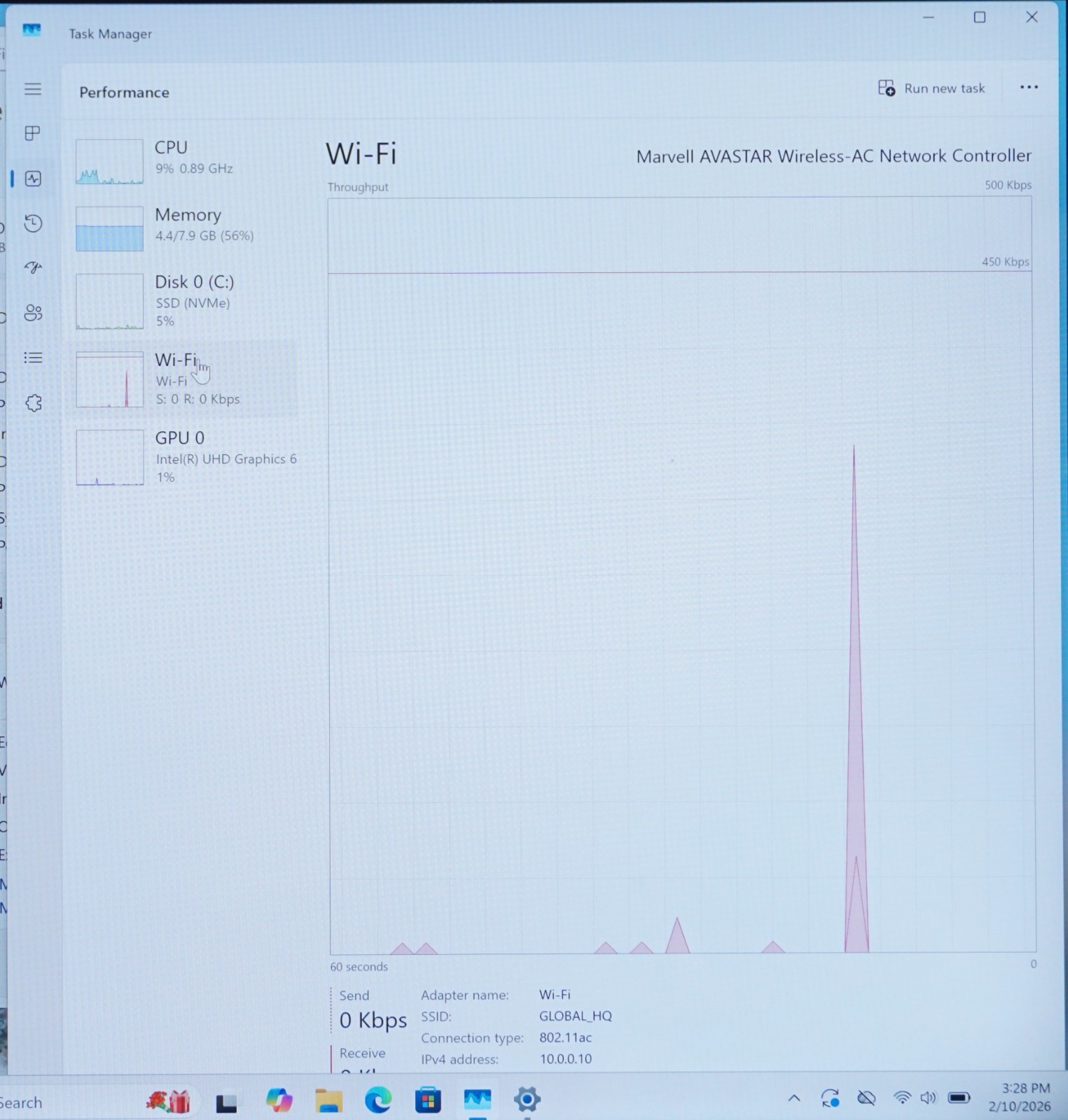
Task: Click Run new task button
Action: (x=931, y=88)
